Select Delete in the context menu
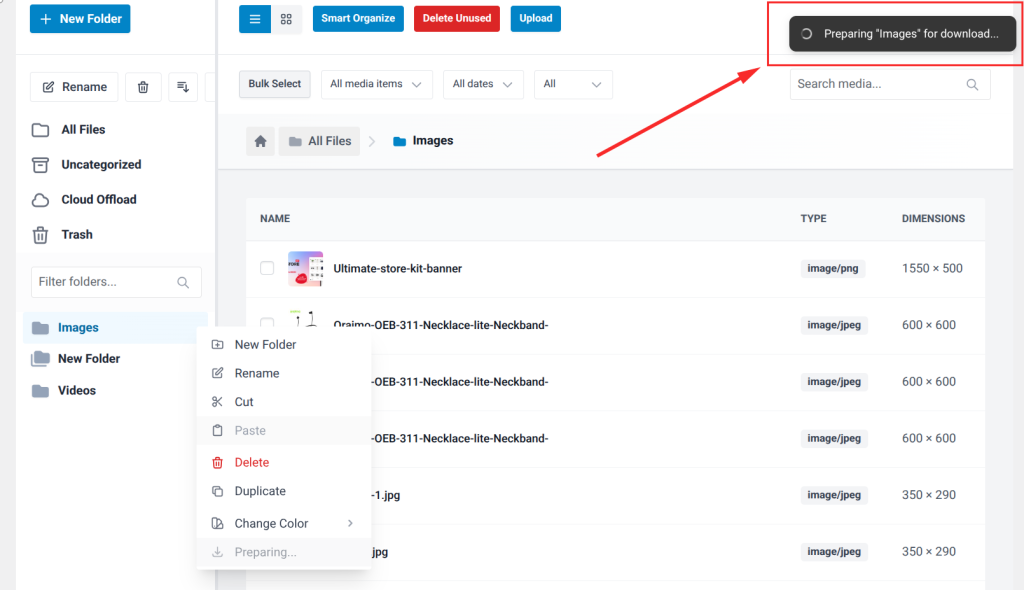Viewport: 1024px width, 590px height. point(251,462)
